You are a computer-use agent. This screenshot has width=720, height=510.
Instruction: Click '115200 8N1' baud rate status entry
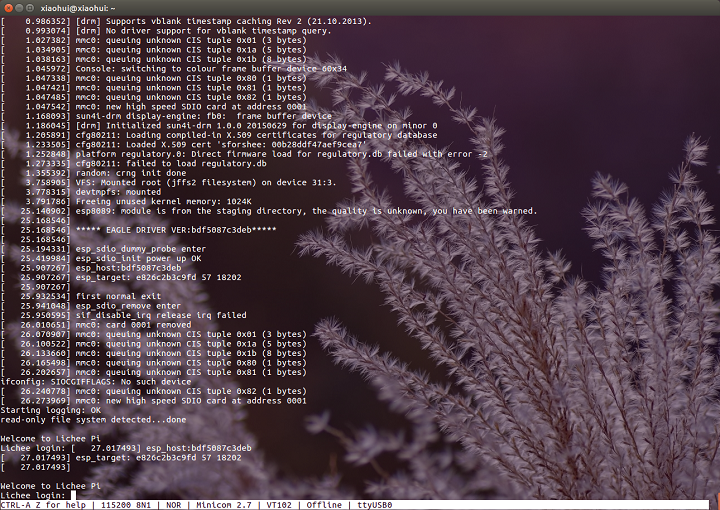(x=126, y=505)
